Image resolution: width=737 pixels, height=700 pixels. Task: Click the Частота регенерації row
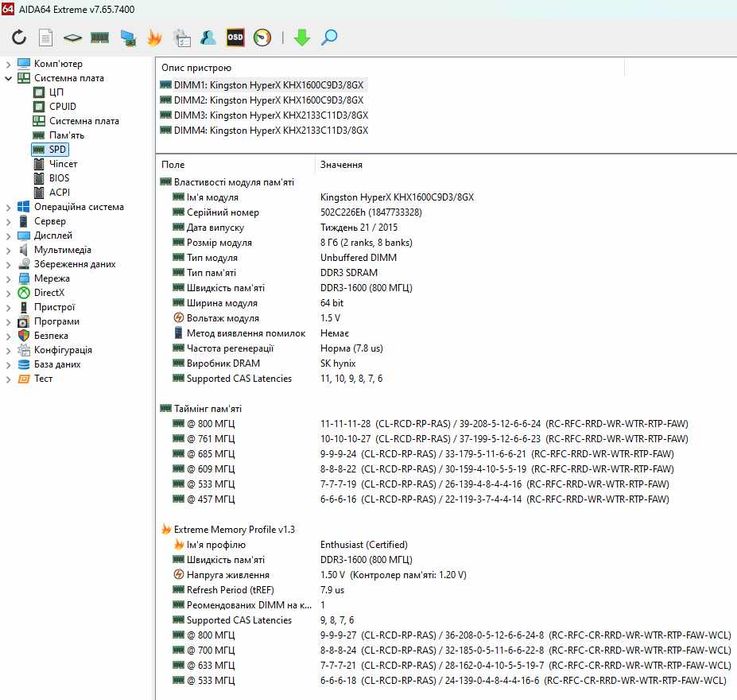[x=278, y=348]
